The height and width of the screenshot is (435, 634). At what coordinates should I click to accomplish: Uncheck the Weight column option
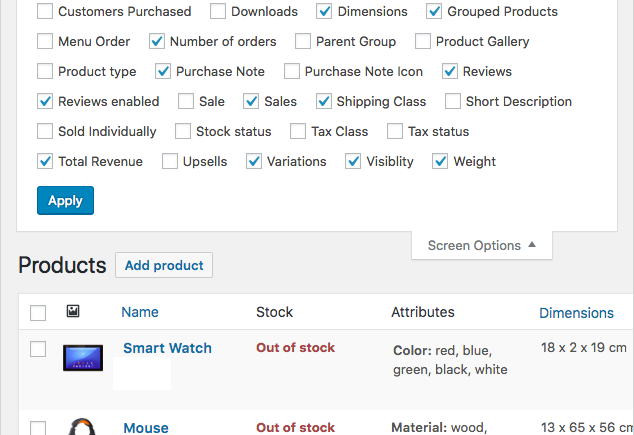(440, 161)
